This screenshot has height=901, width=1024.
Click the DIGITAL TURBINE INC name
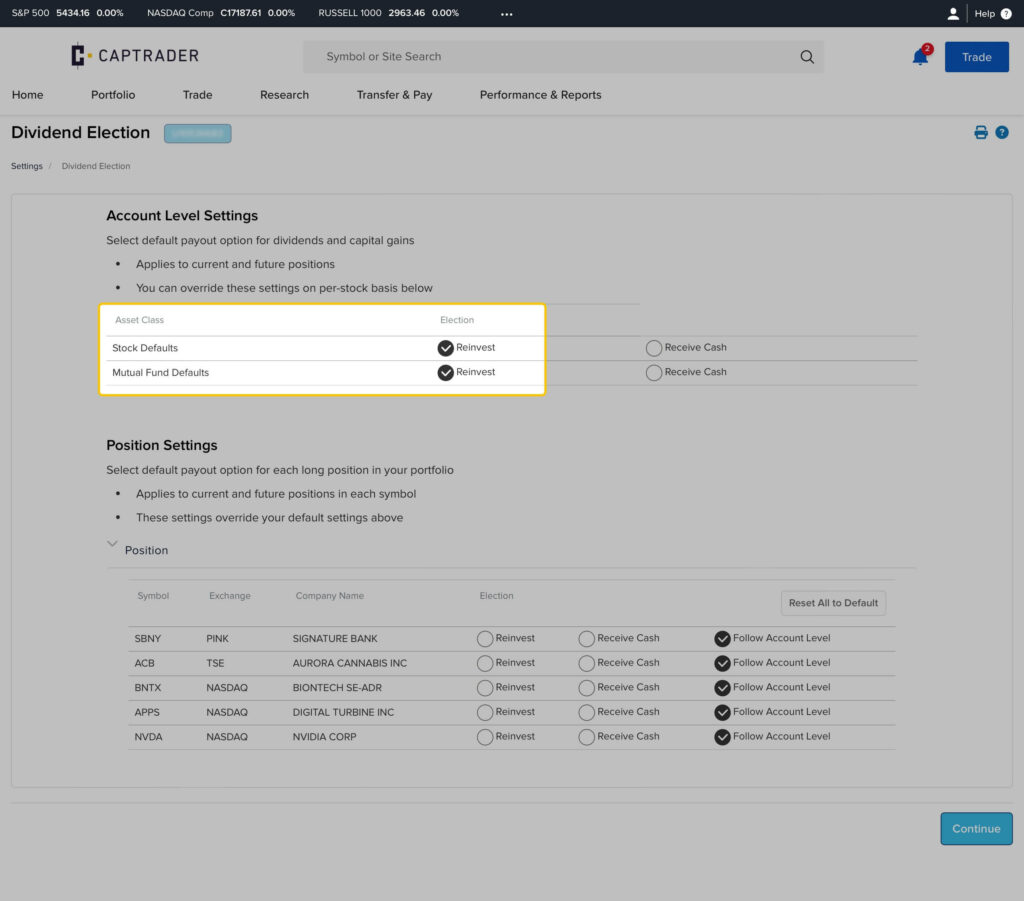pyautogui.click(x=343, y=712)
